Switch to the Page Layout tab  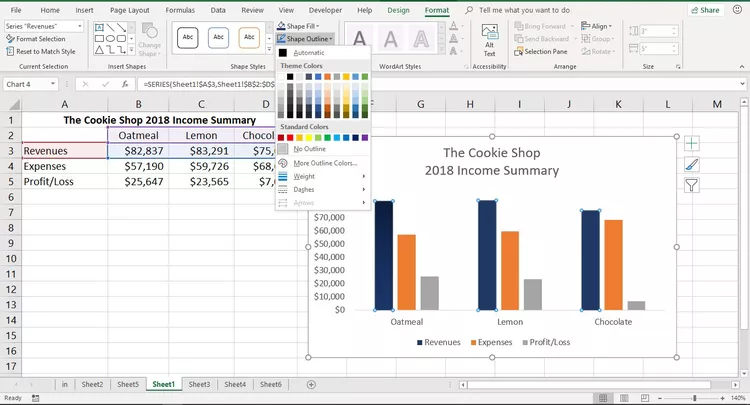tap(130, 10)
